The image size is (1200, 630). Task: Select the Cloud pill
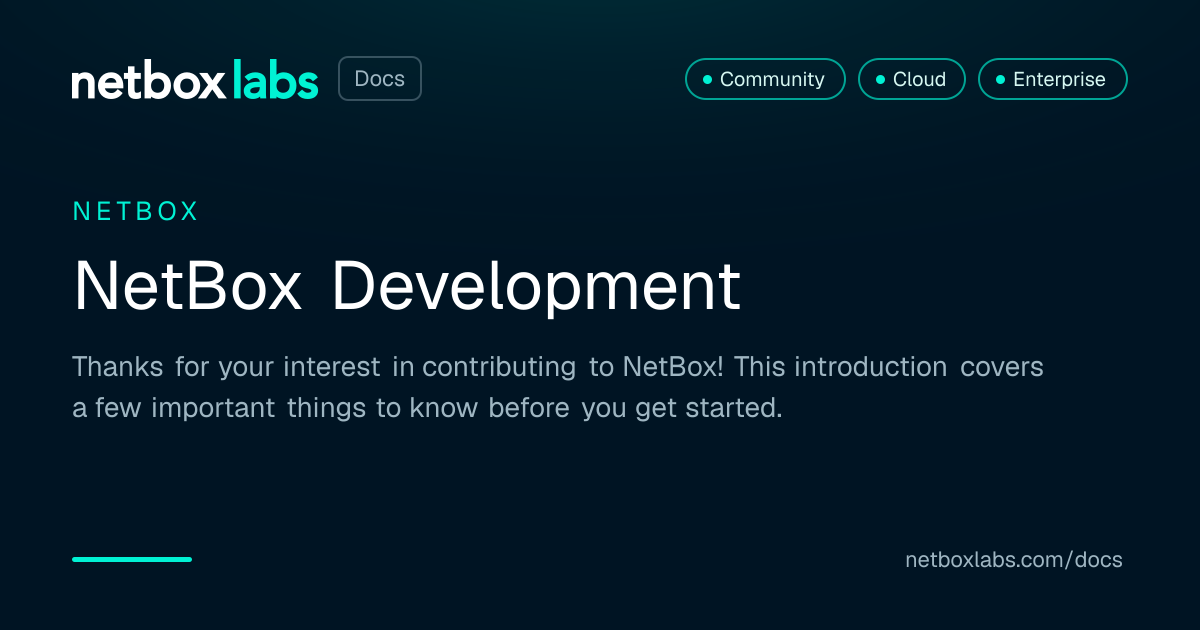point(912,79)
